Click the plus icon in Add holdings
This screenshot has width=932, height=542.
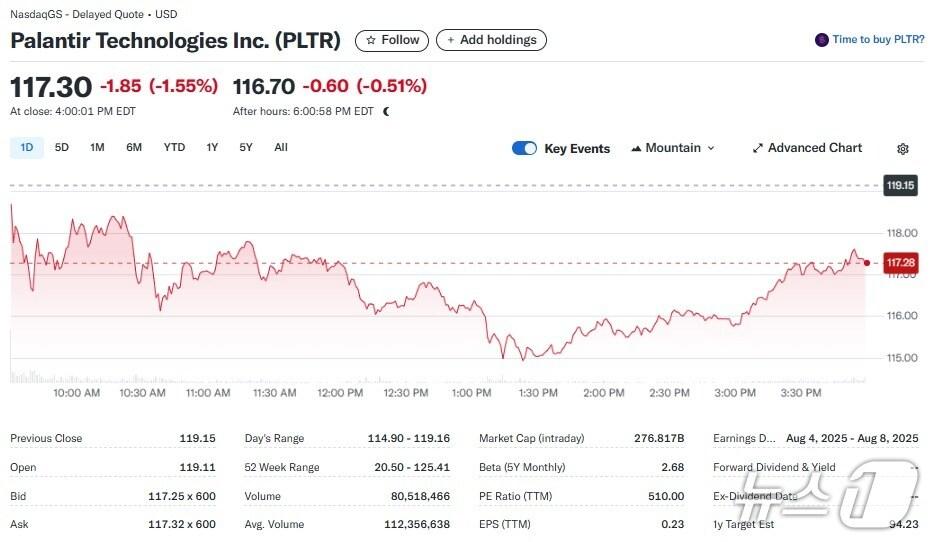[450, 40]
